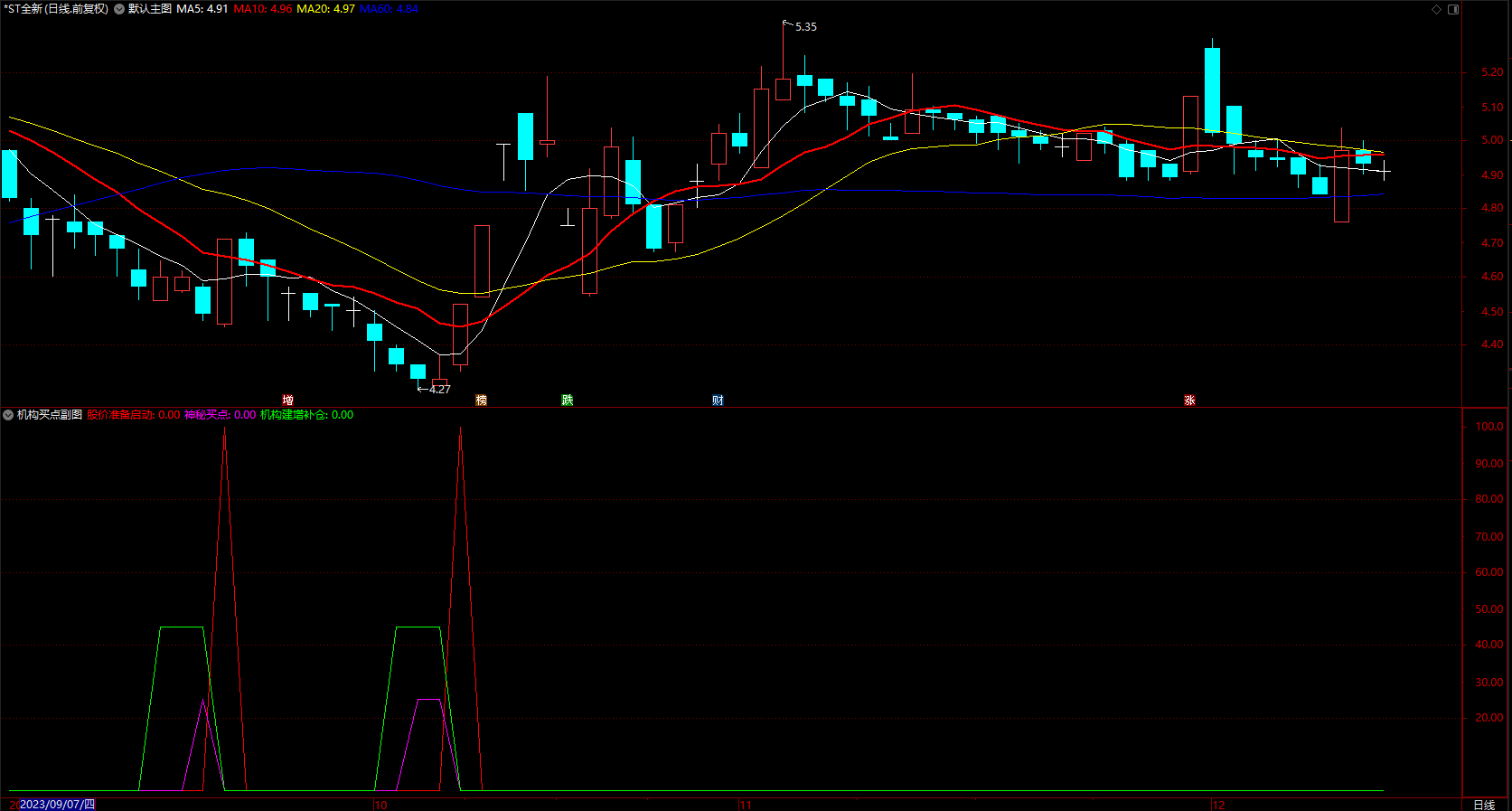Click the *ST全新 (日线.前复权) title
The width and height of the screenshot is (1512, 811).
coord(56,9)
